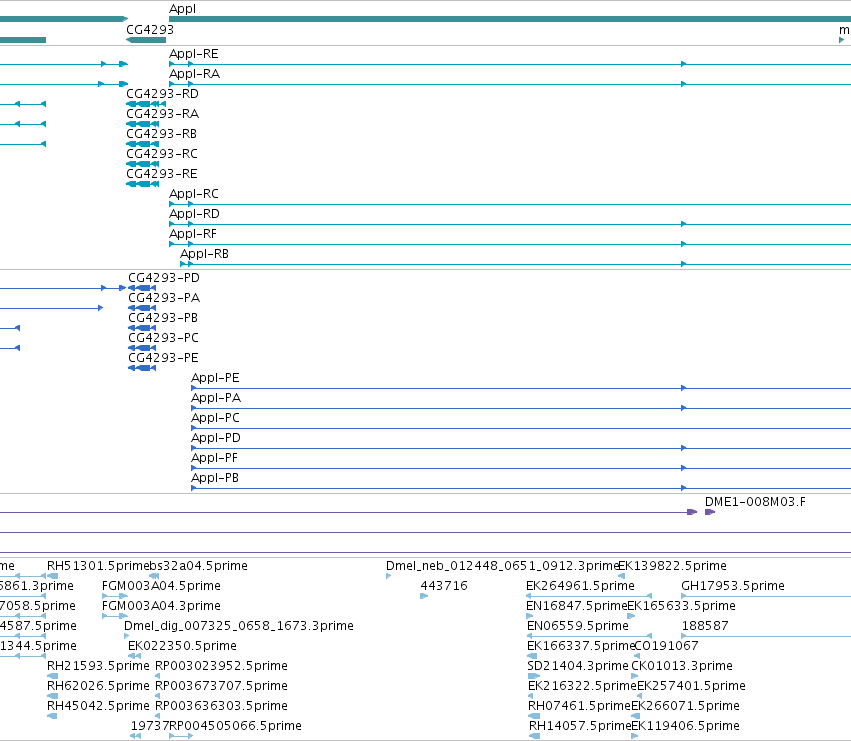Open the Appl-RD transcript
851x741 pixels.
point(194,214)
